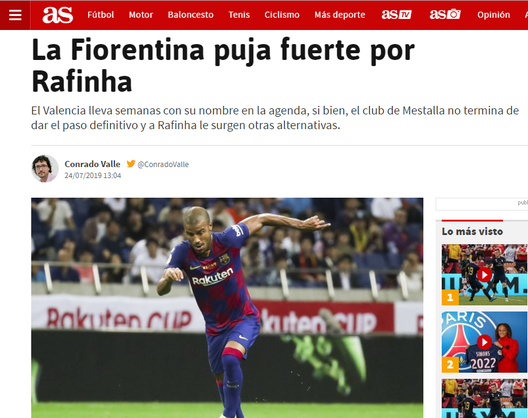Click the AS logo in header

[x=58, y=15]
